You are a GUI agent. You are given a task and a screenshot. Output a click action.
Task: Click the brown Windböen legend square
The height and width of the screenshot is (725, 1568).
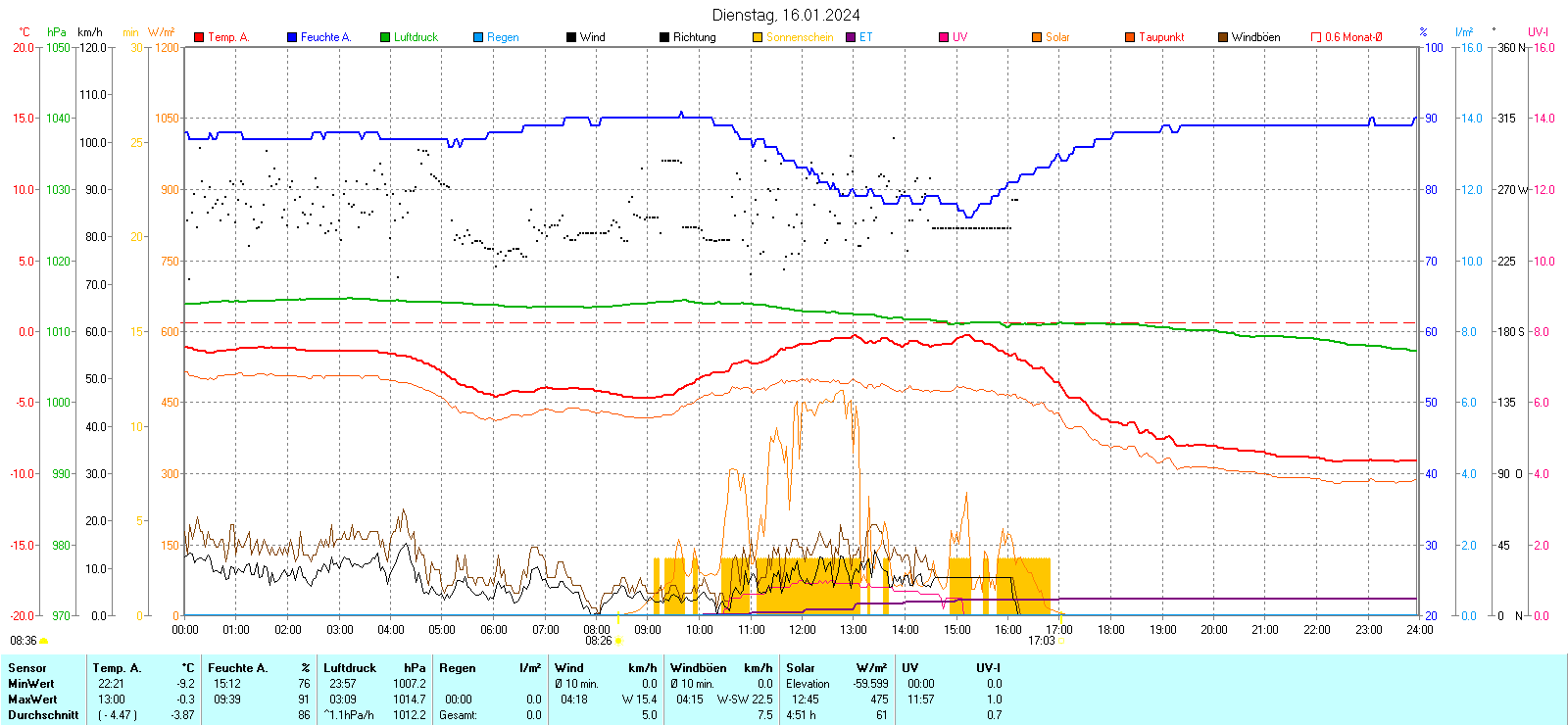click(1223, 37)
